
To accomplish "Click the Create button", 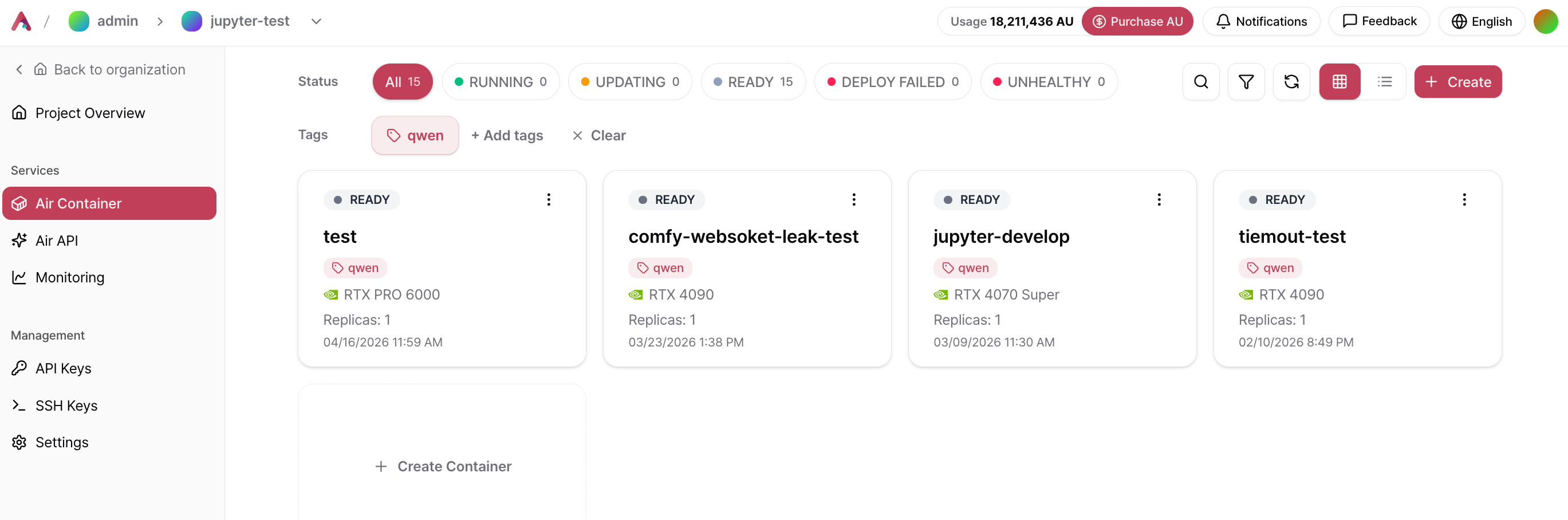I will 1457,81.
